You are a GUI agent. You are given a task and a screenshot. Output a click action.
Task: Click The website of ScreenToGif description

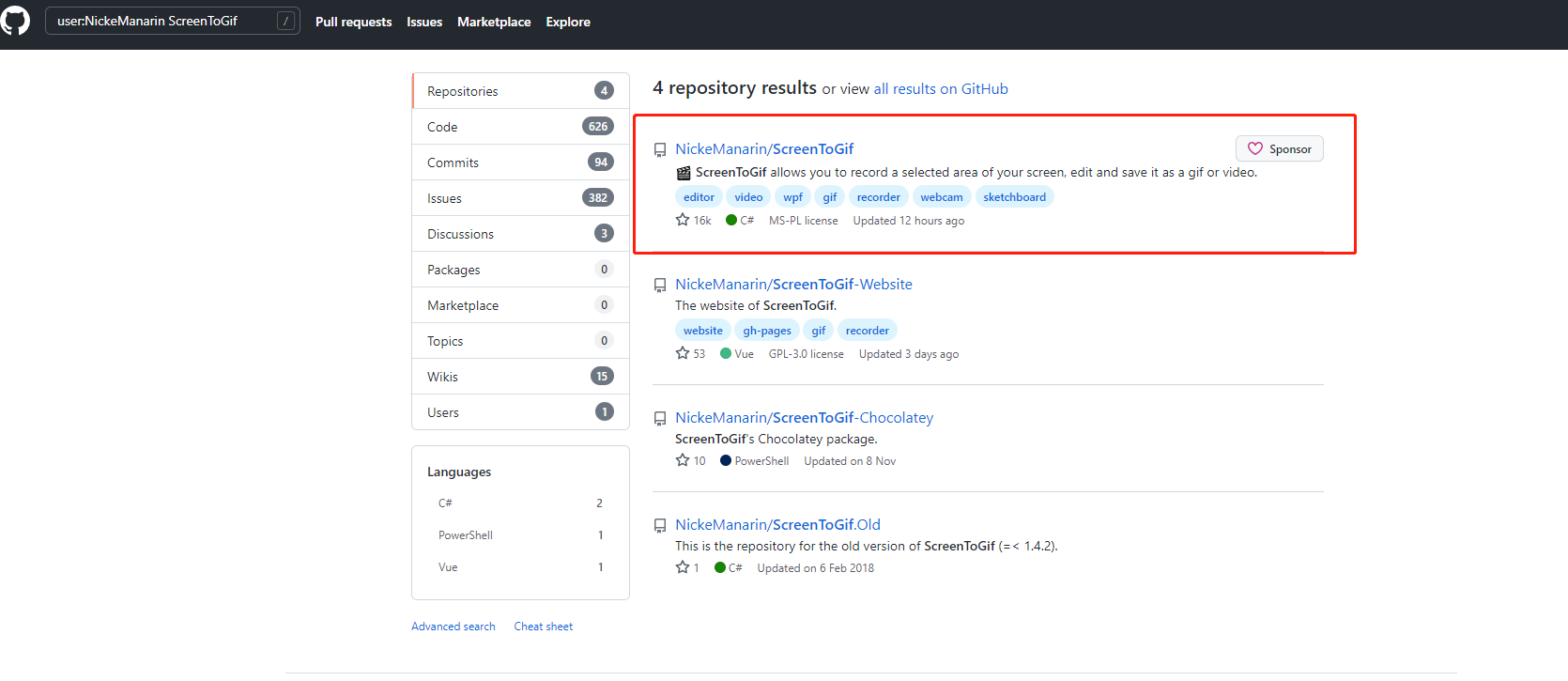coord(756,305)
